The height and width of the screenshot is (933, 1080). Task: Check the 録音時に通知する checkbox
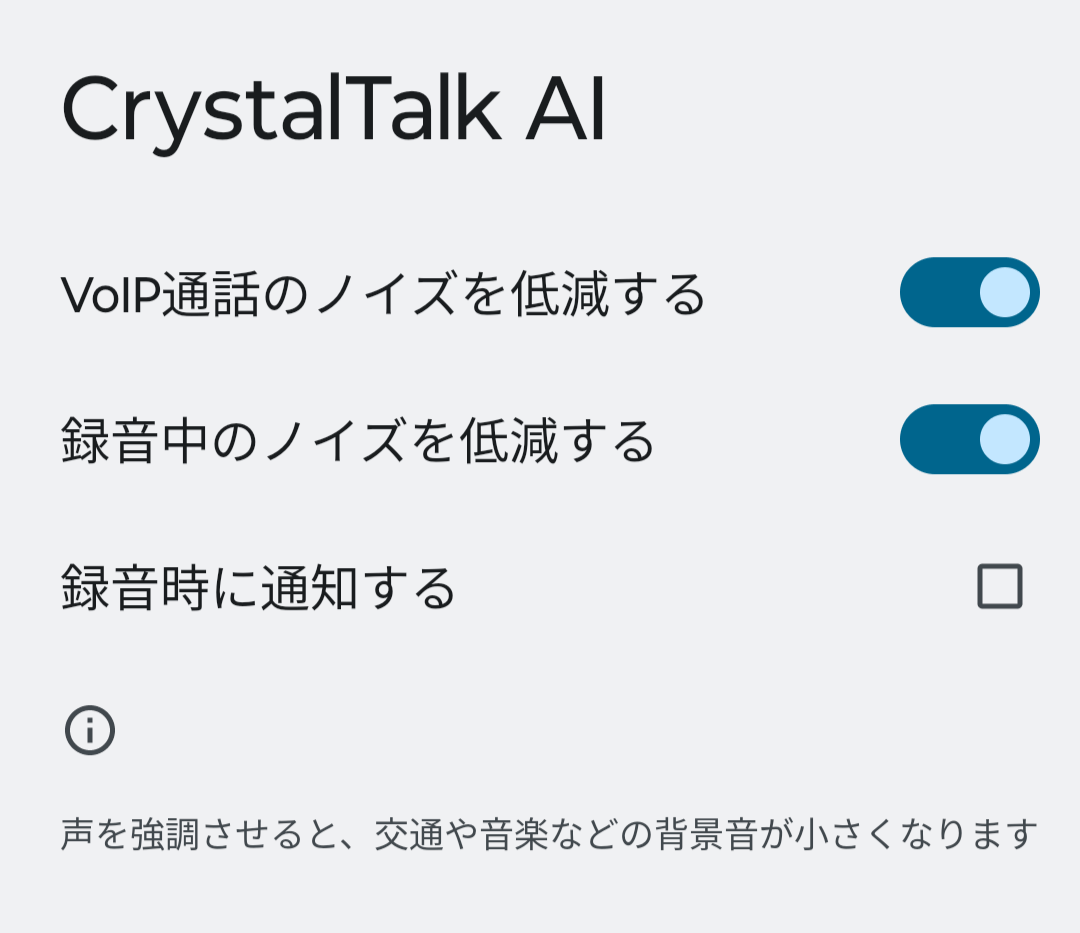click(x=999, y=586)
